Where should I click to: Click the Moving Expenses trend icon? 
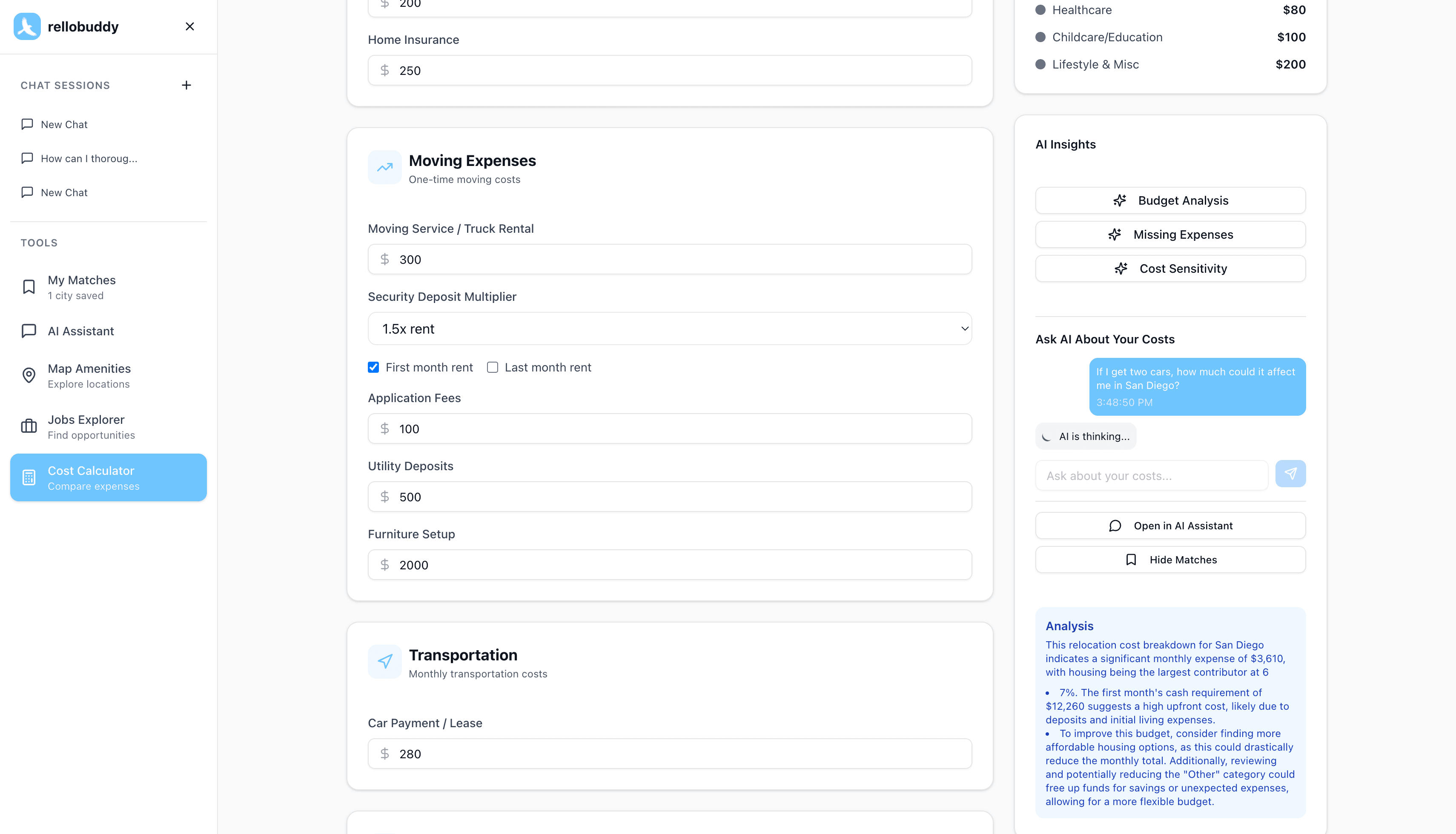[384, 167]
